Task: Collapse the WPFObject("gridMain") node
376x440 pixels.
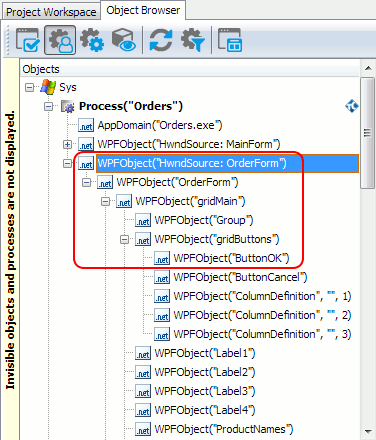Action: click(106, 201)
